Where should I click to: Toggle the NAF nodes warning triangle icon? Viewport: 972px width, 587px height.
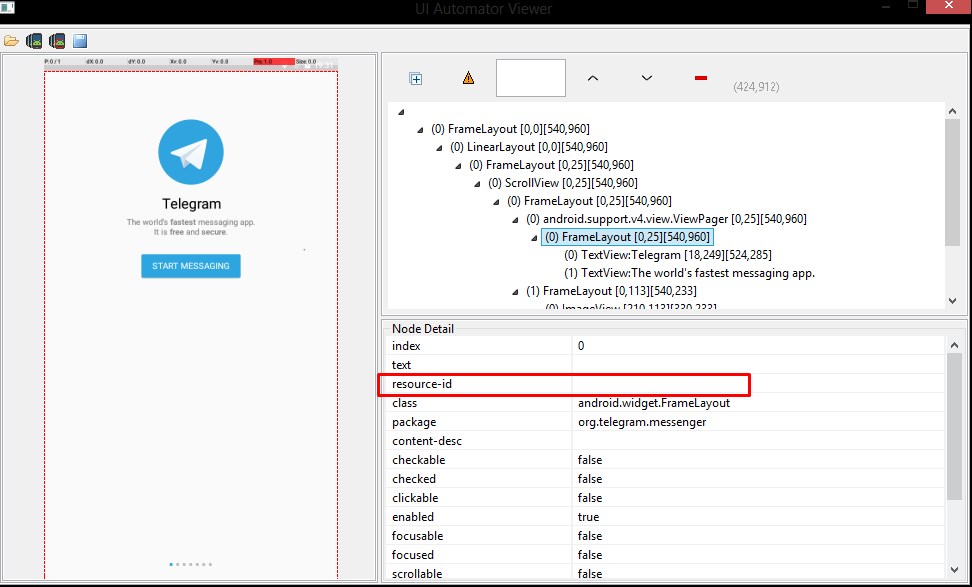(x=469, y=78)
